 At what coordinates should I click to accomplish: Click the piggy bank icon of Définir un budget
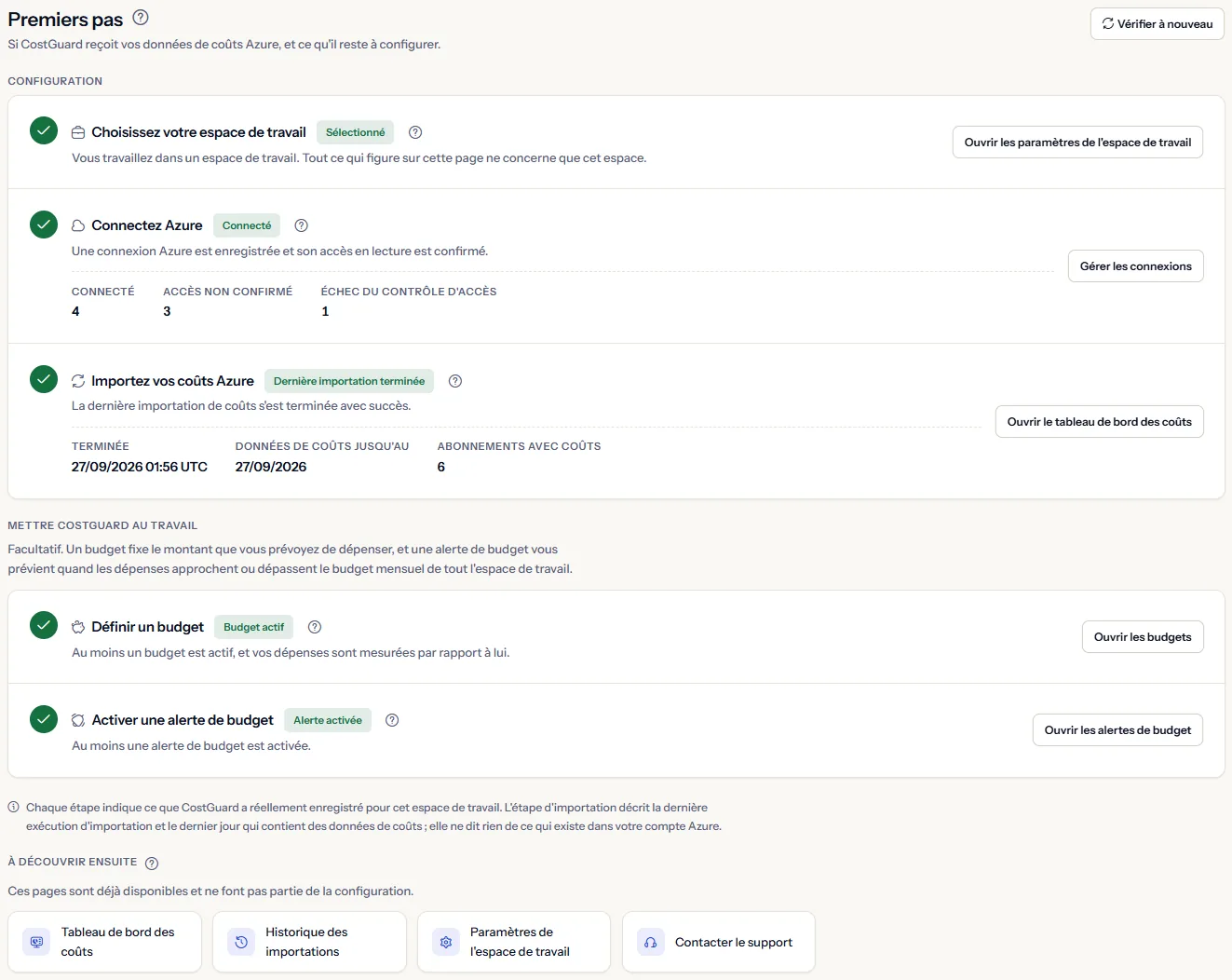click(x=78, y=627)
